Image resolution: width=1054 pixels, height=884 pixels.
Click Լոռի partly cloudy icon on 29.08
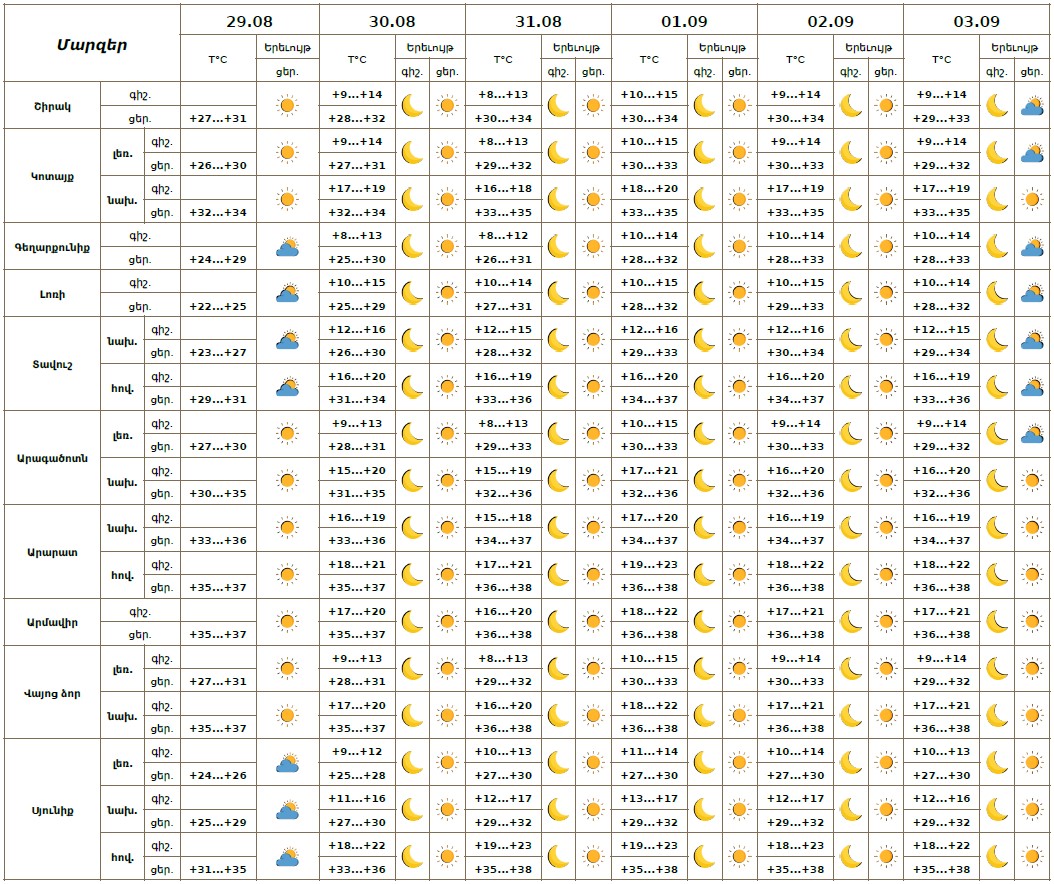click(x=287, y=293)
